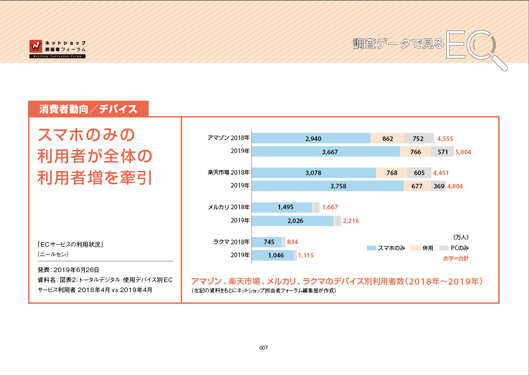
Task: Click the blue スマホのみ legend swatch
Action: click(371, 248)
